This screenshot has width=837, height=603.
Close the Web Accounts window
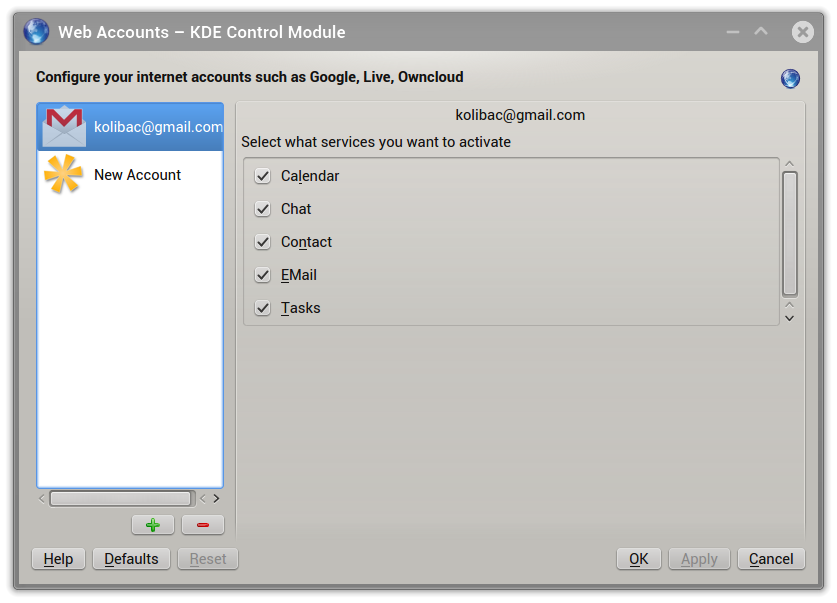802,31
